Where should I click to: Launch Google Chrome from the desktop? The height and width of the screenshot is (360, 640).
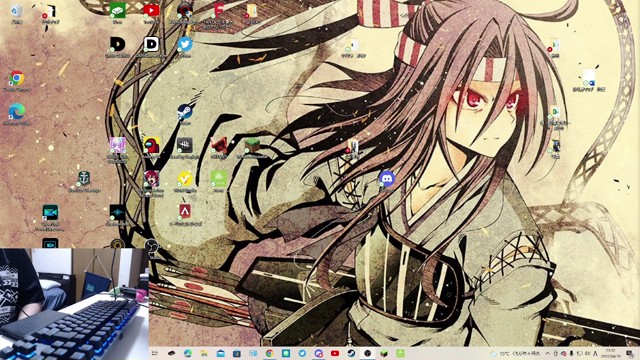[x=17, y=78]
